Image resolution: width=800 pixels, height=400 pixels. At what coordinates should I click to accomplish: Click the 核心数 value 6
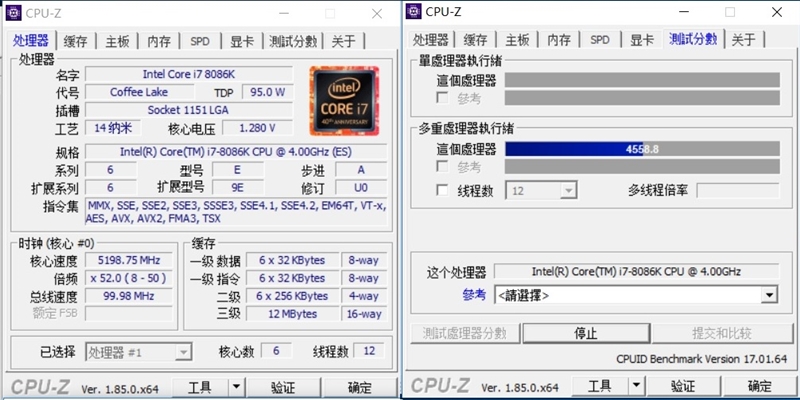[276, 351]
